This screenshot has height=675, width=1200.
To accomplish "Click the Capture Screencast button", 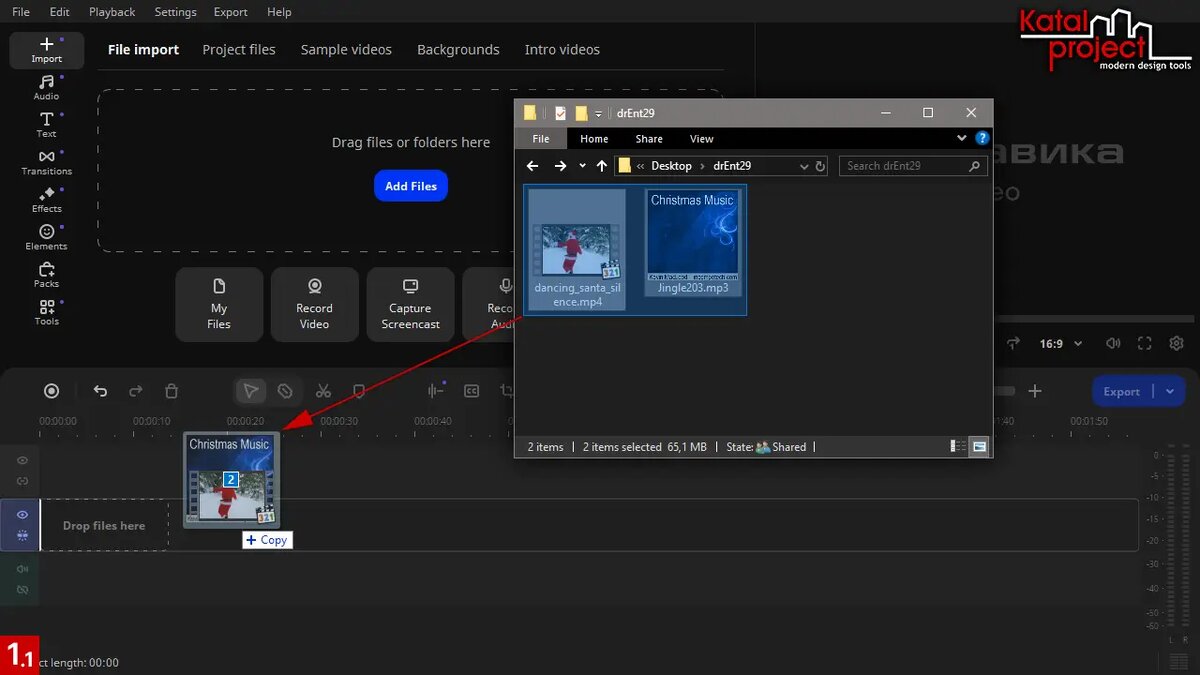I will 410,305.
